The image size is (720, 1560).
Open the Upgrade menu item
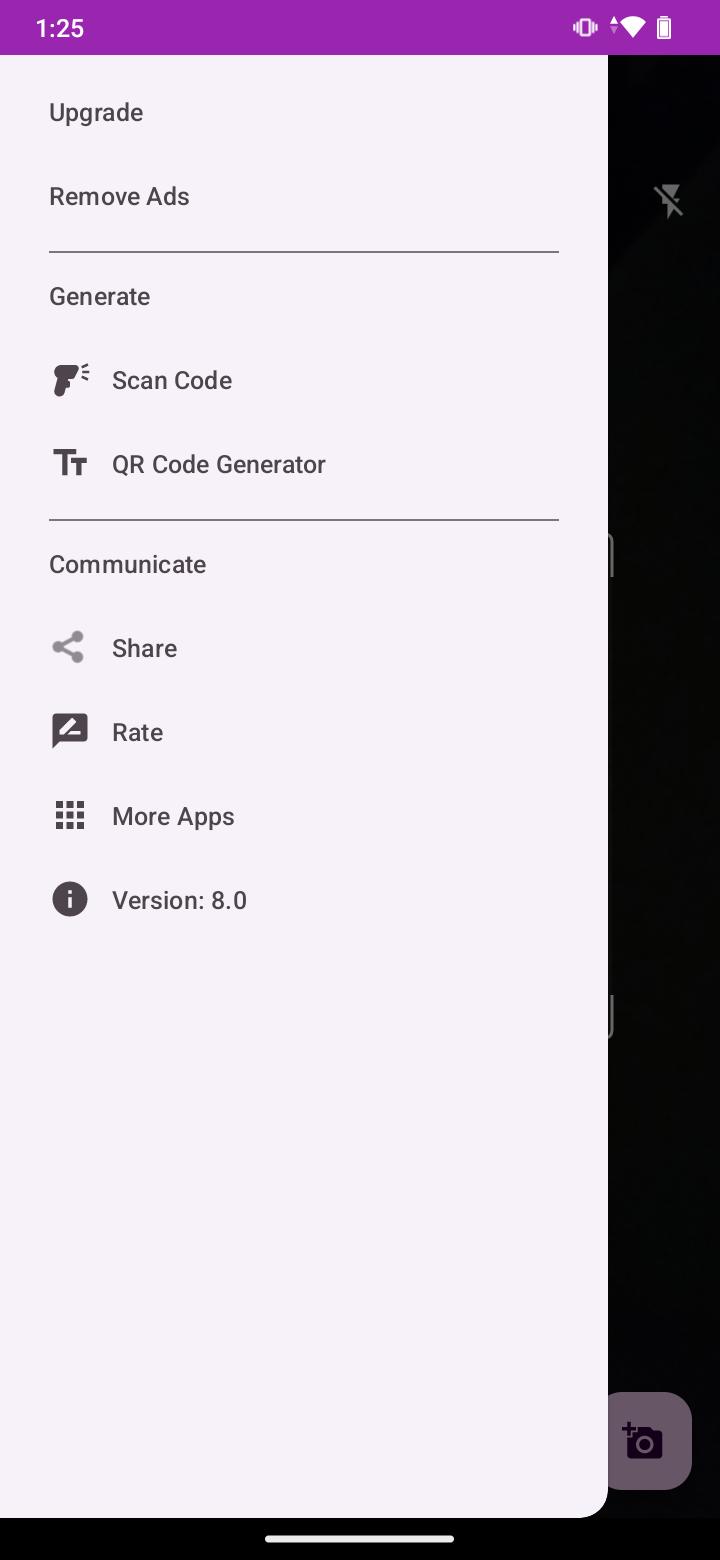click(x=96, y=113)
